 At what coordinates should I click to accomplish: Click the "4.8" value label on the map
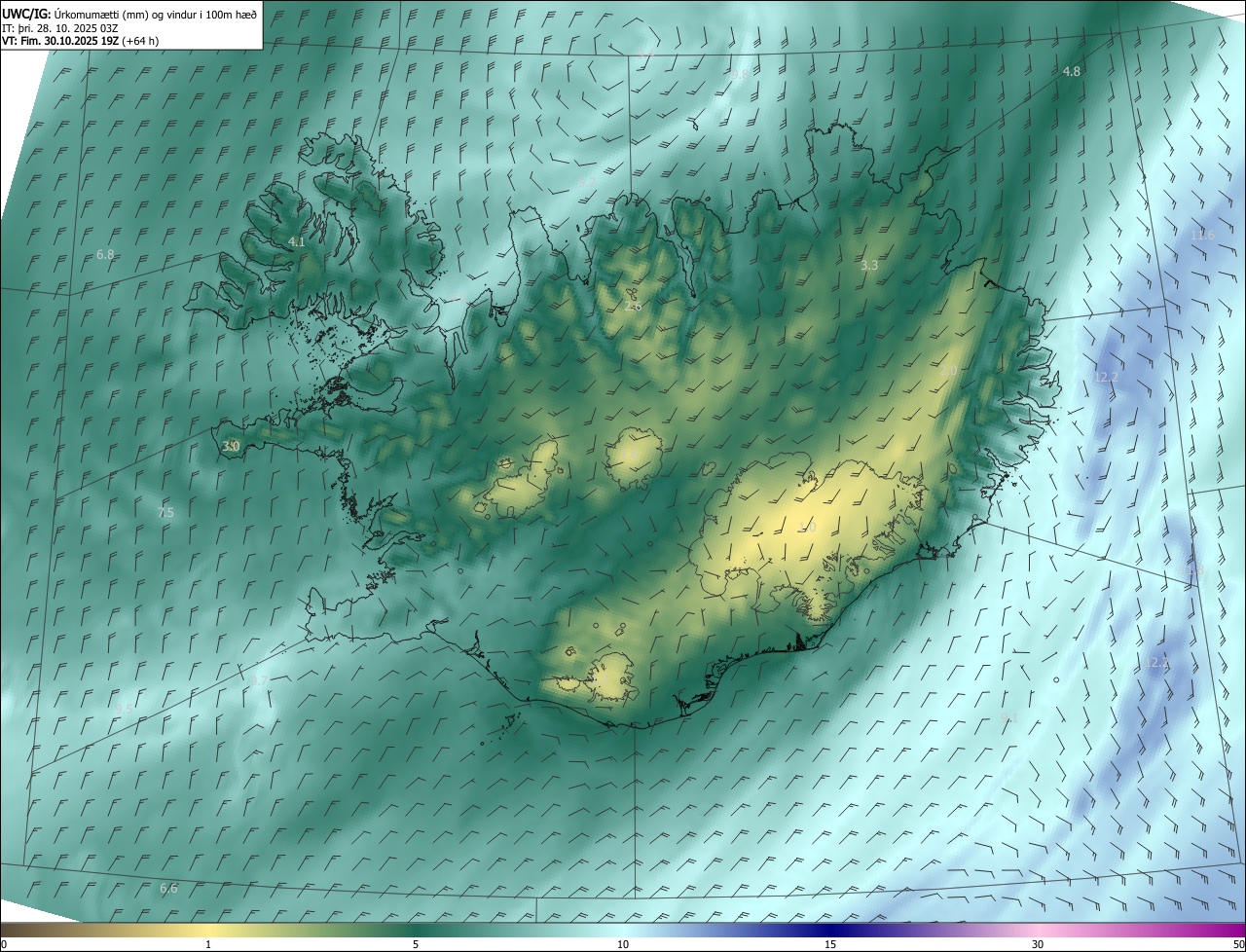[x=1071, y=72]
